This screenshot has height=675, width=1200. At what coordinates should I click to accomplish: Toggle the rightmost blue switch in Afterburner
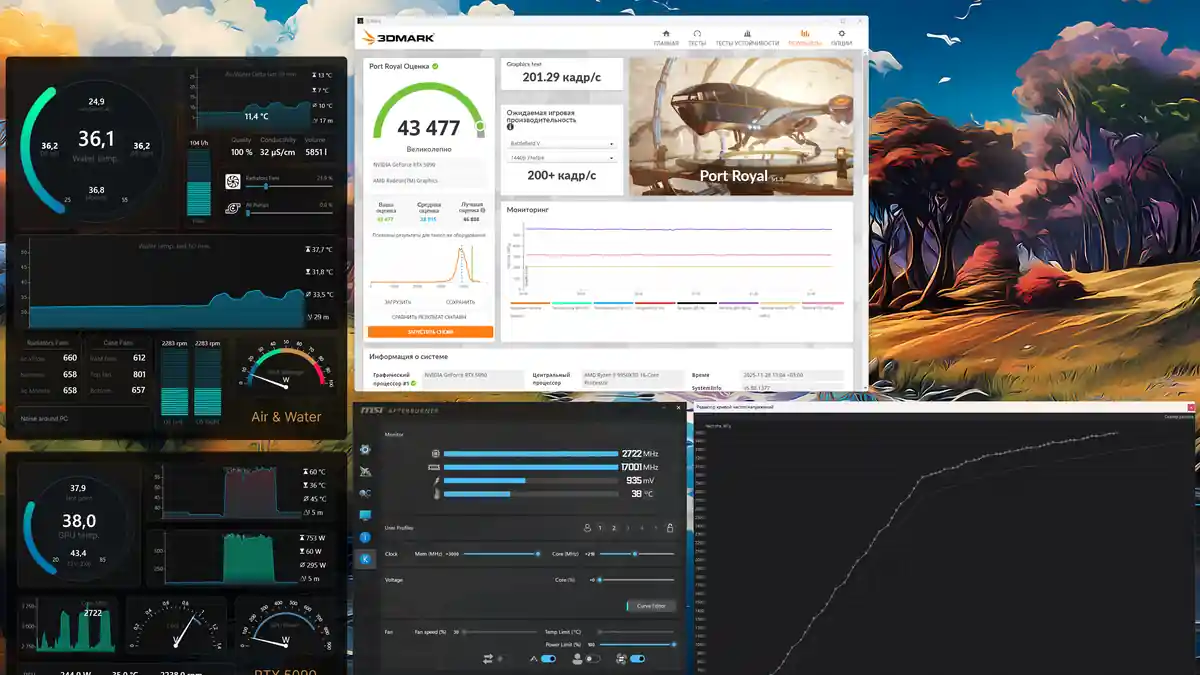(x=636, y=659)
